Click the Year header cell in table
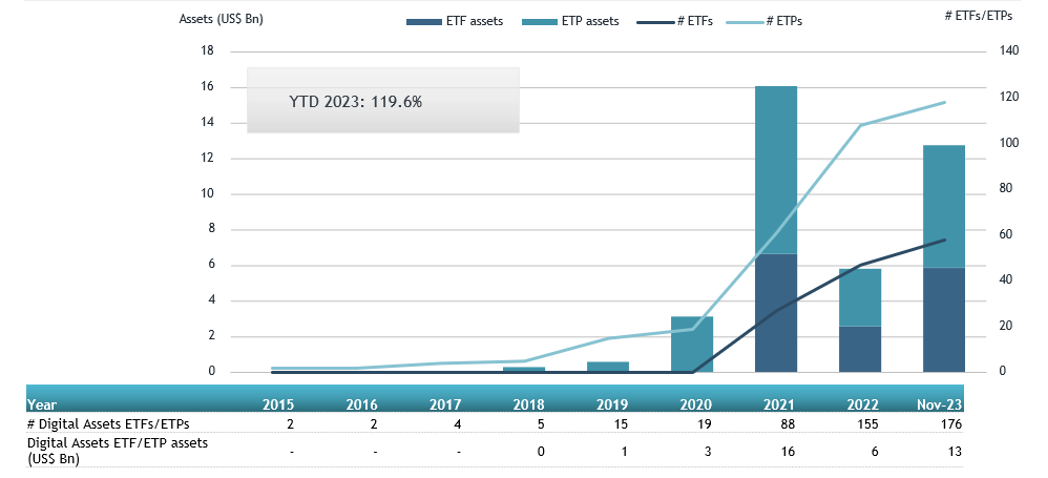Screen dimensions: 1048x478 [43, 405]
